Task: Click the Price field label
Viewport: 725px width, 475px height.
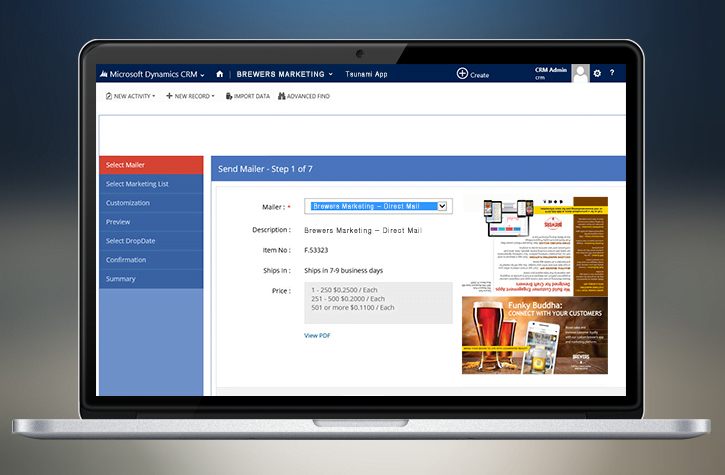Action: [x=281, y=291]
